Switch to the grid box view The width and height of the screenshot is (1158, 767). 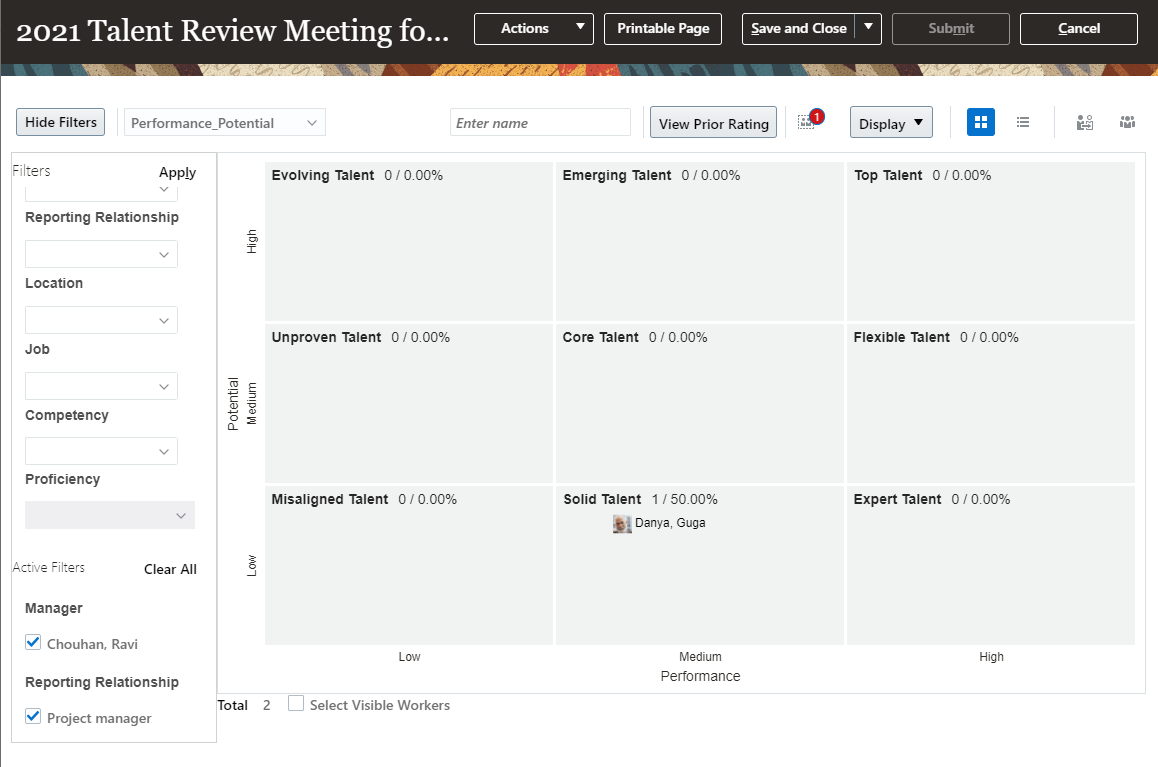pyautogui.click(x=980, y=121)
